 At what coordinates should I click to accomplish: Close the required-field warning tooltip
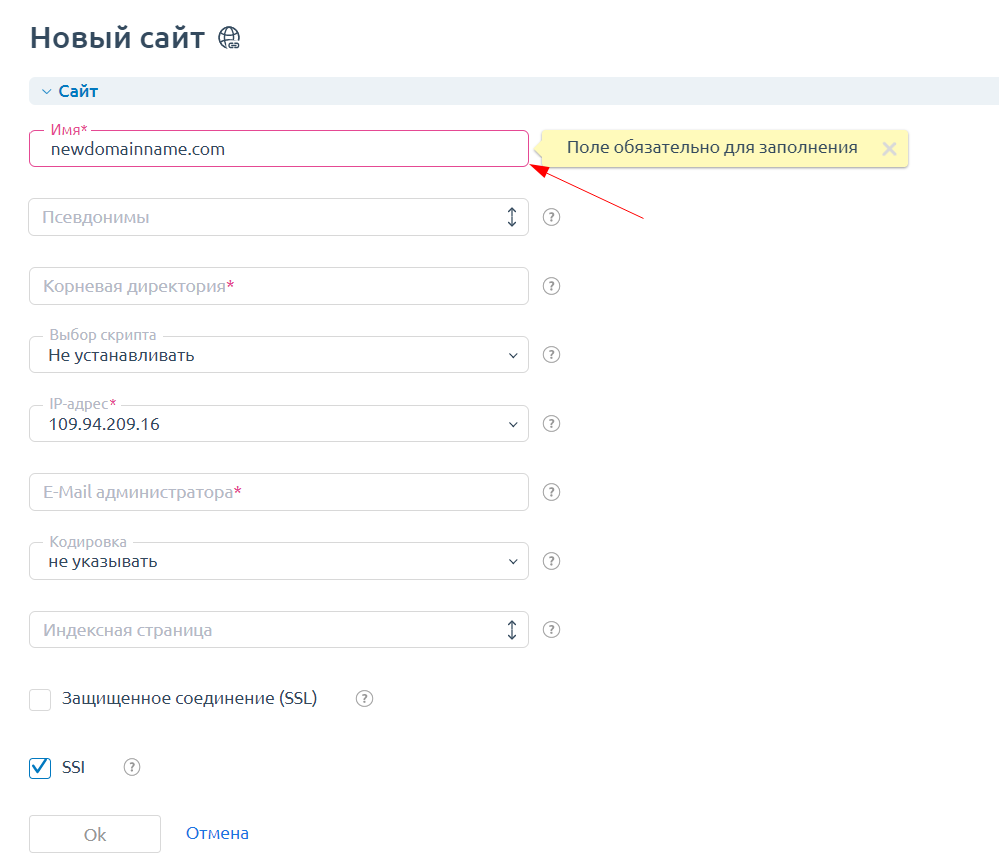889,148
